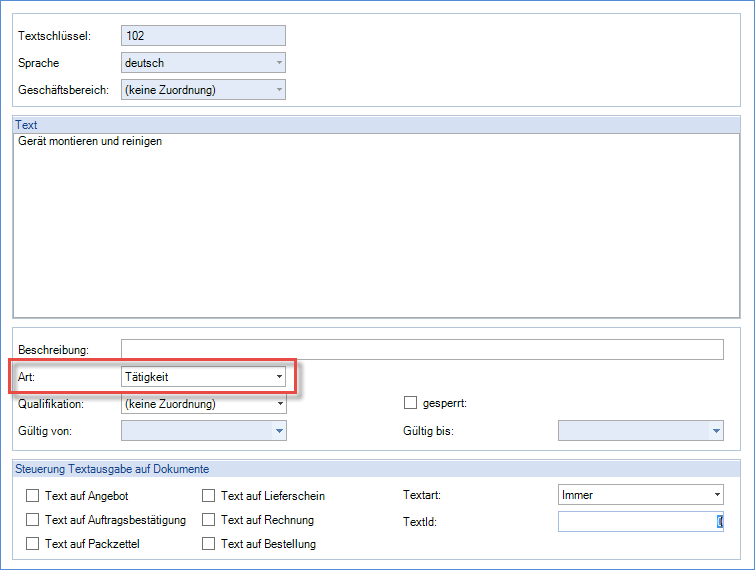Screen dimensions: 755x570
Task: Check the Text auf Bestellung checkbox
Action: (x=209, y=544)
